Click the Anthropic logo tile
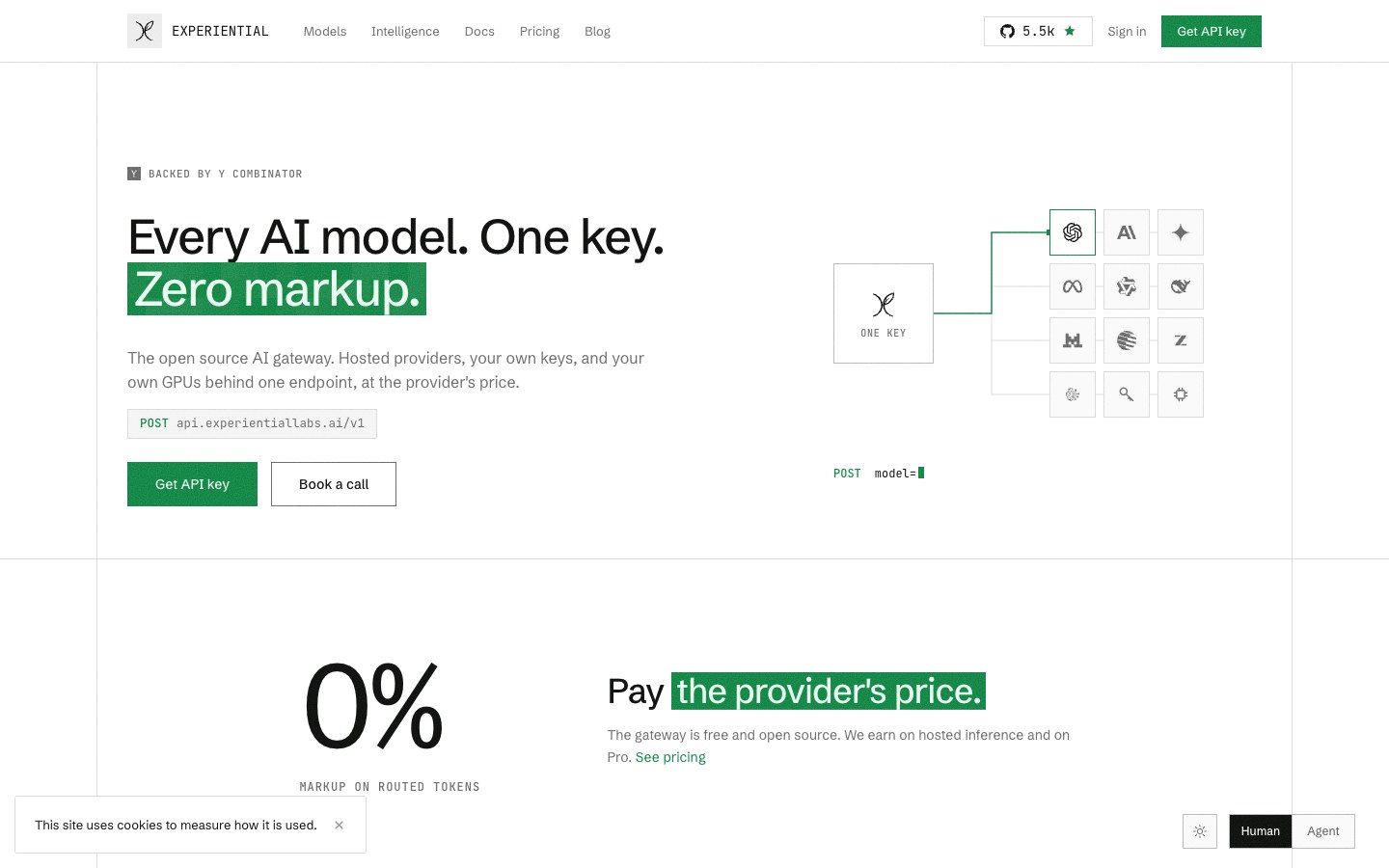 coord(1127,232)
